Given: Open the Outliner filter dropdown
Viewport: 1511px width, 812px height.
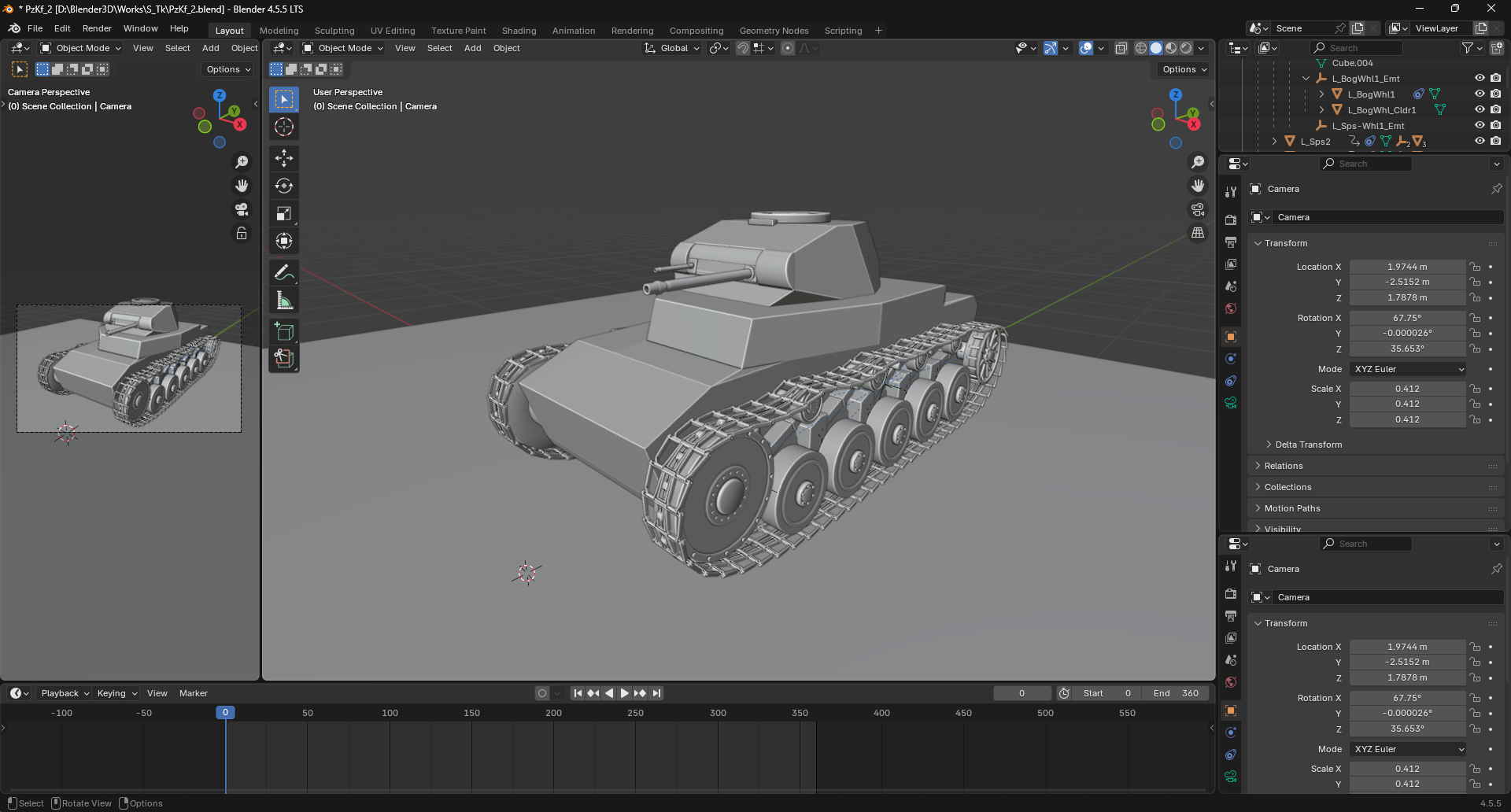Looking at the screenshot, I should 1472,48.
